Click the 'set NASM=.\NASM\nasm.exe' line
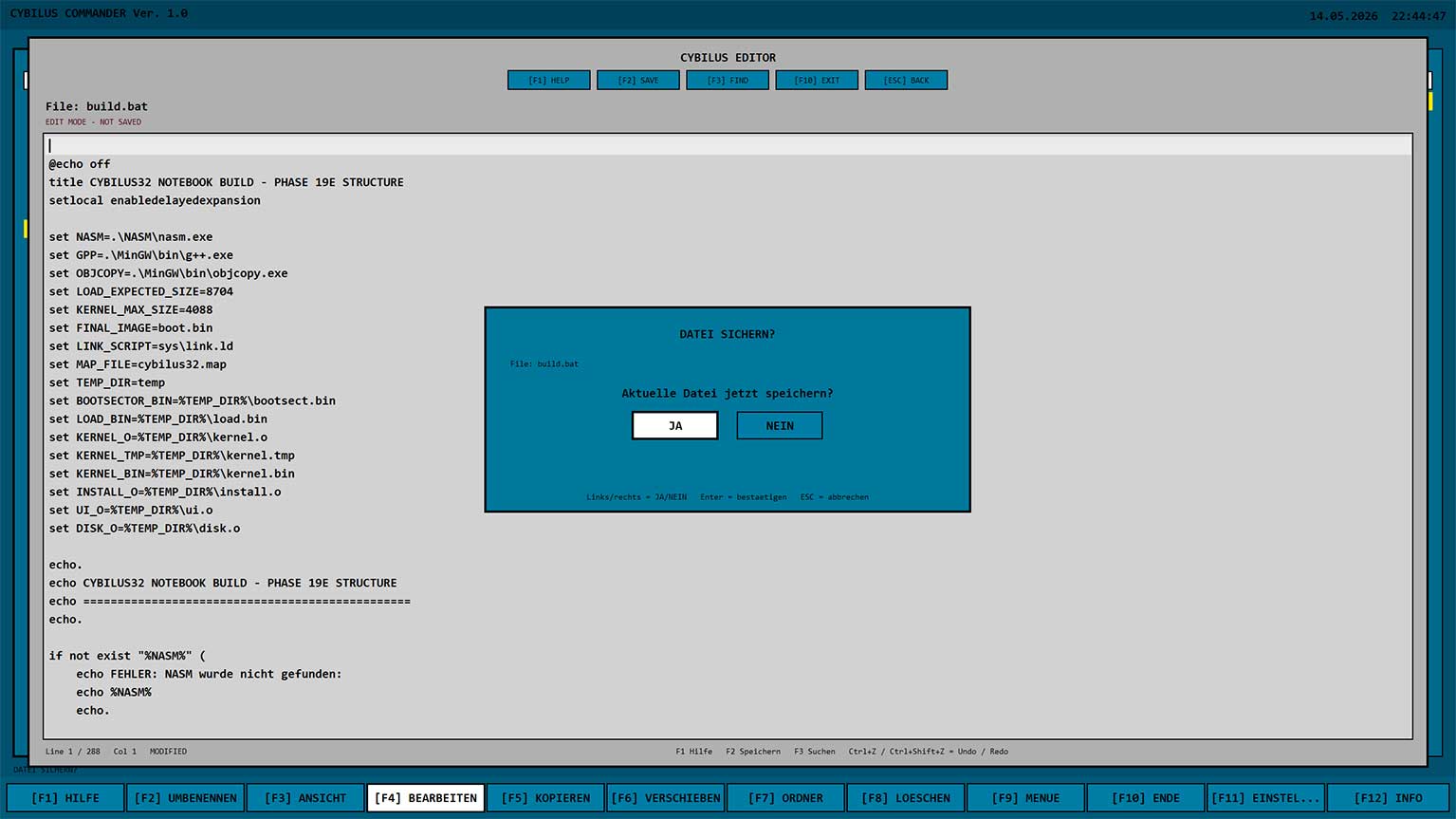This screenshot has height=819, width=1456. (131, 237)
